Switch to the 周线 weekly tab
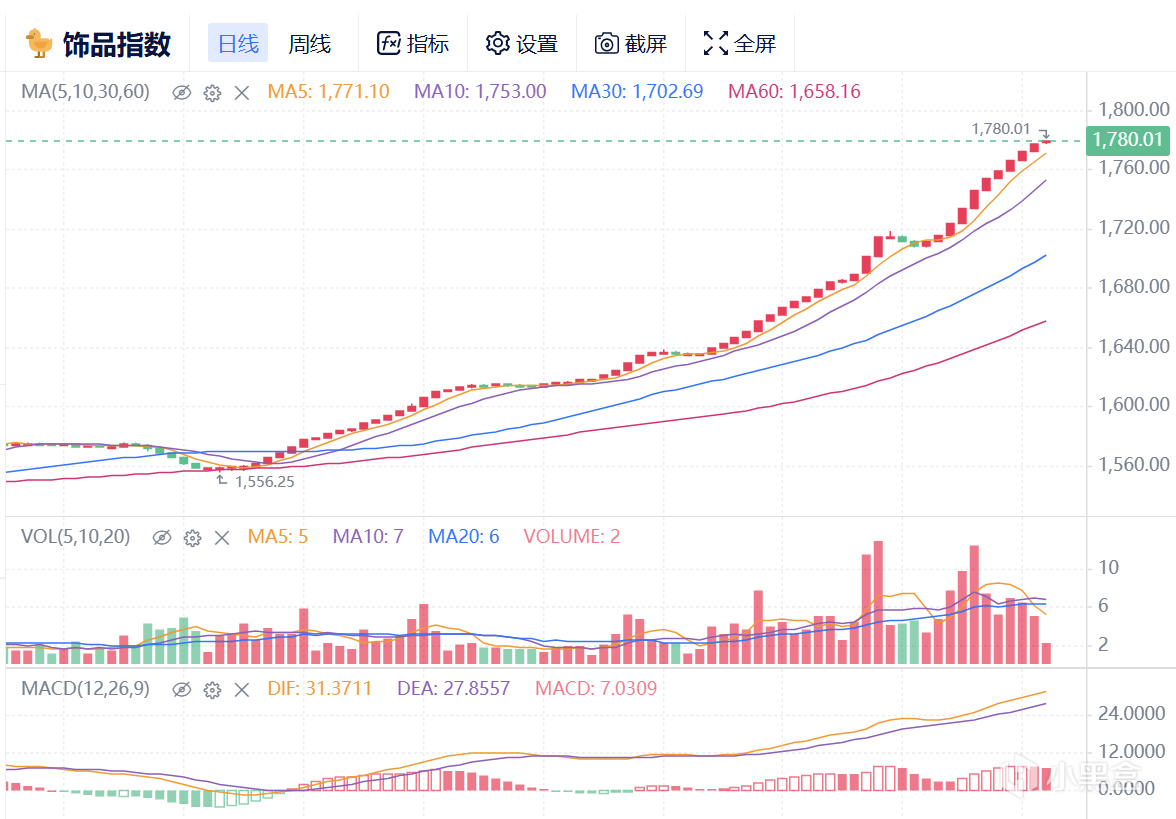 click(x=310, y=44)
